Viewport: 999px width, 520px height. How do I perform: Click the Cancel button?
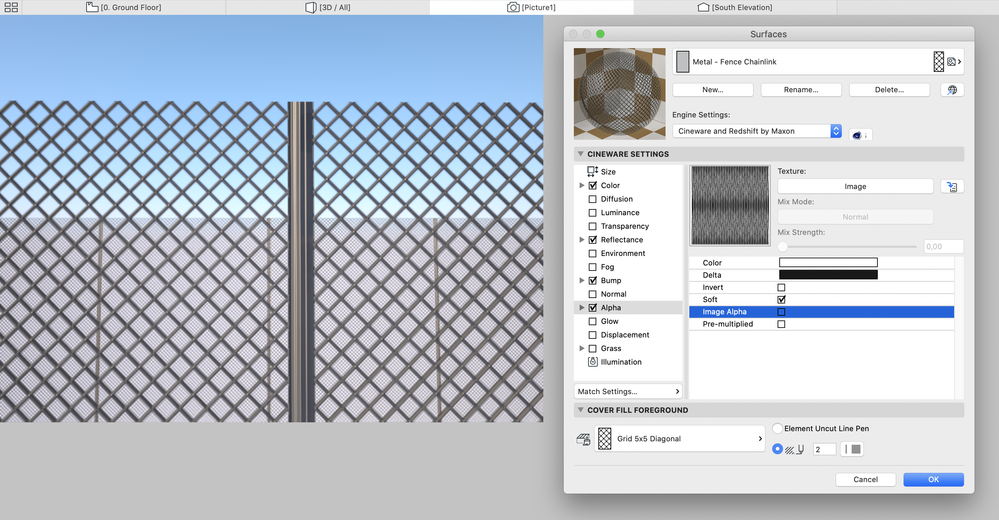[866, 479]
